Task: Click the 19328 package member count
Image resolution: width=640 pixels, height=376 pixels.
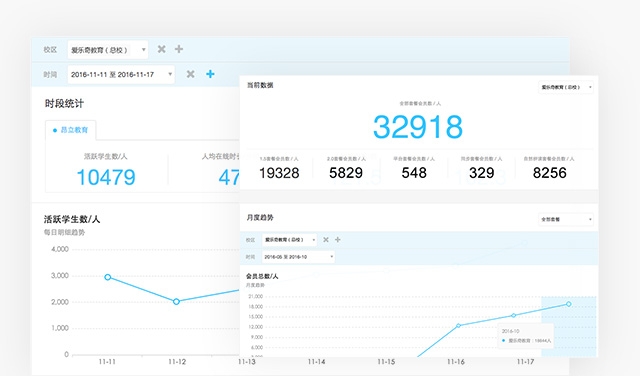Action: [x=279, y=173]
